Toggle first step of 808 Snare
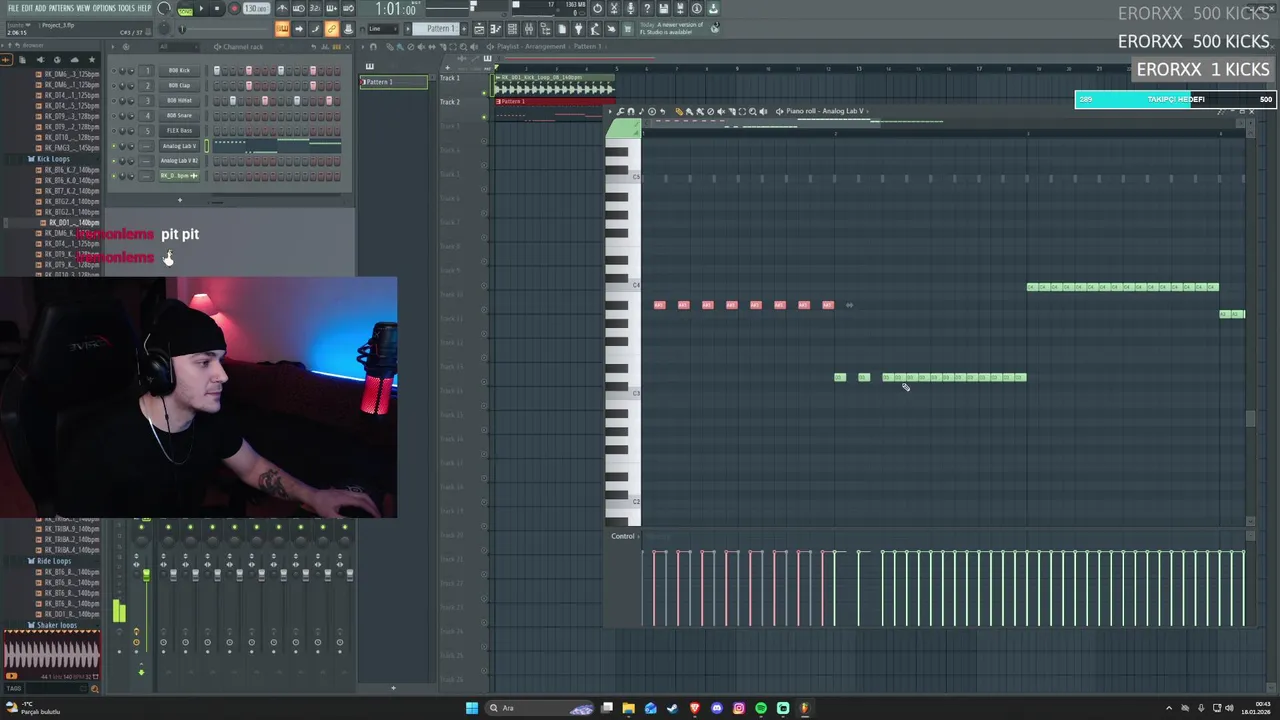Screen dimensions: 1280x720 tap(217, 116)
